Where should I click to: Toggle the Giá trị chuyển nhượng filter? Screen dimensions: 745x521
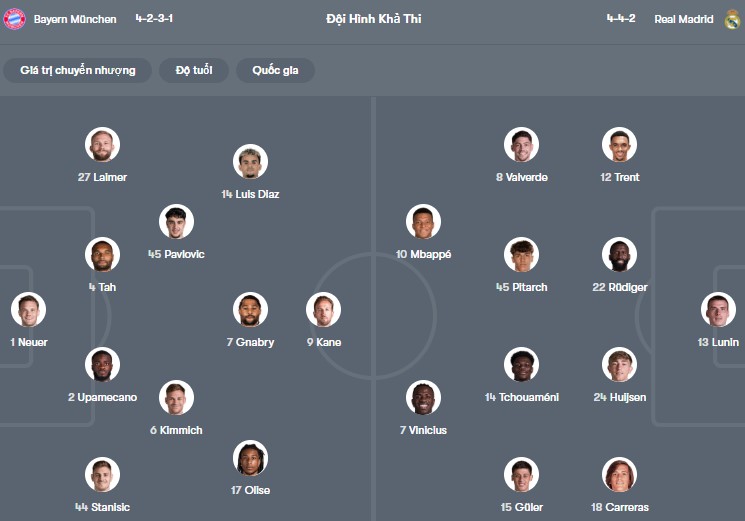coord(77,70)
